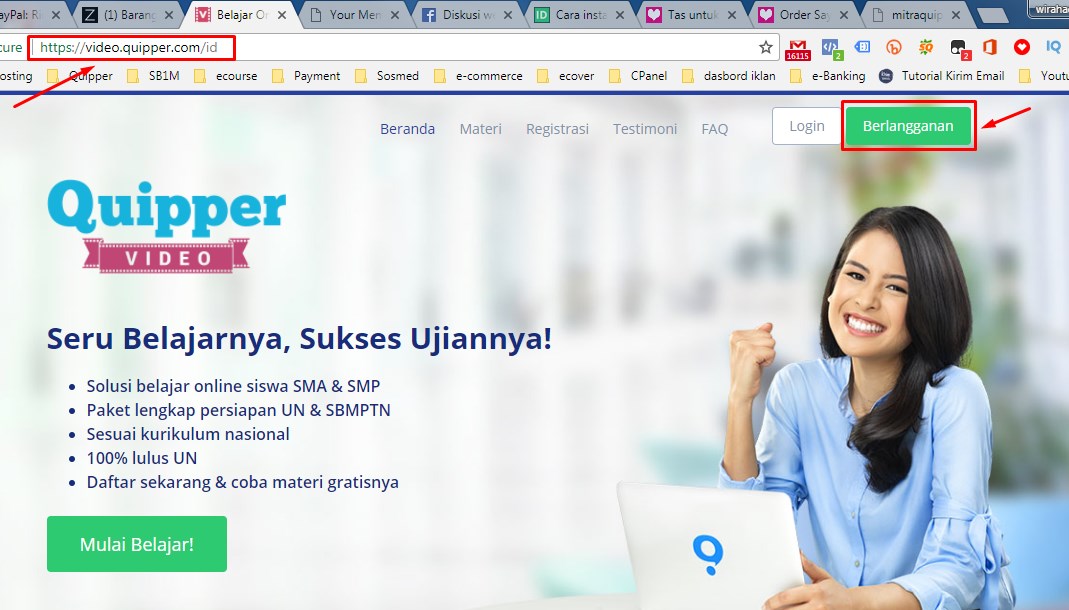Close the Belajar Online tab

click(282, 15)
